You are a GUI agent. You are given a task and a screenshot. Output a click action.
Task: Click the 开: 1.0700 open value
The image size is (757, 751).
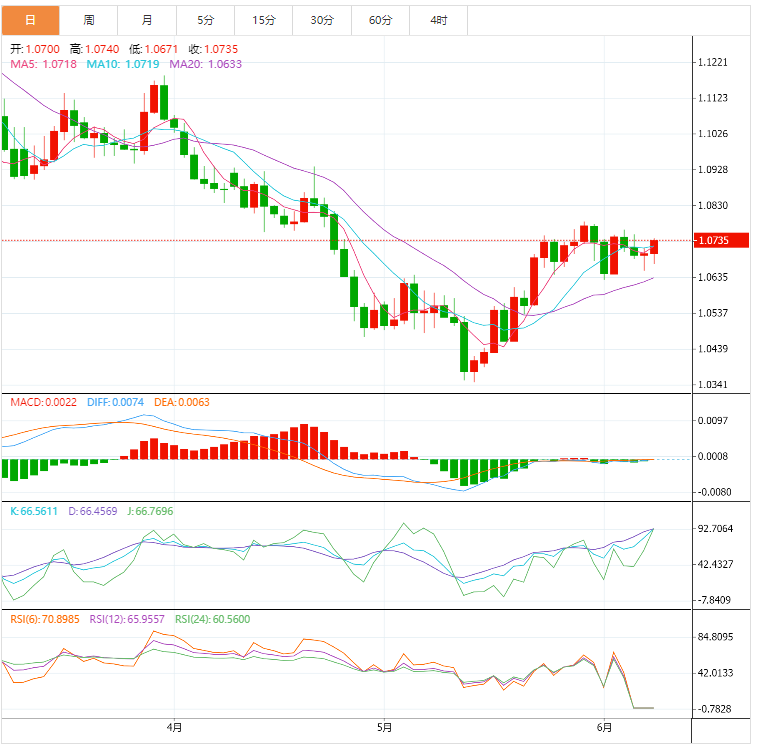[35, 49]
